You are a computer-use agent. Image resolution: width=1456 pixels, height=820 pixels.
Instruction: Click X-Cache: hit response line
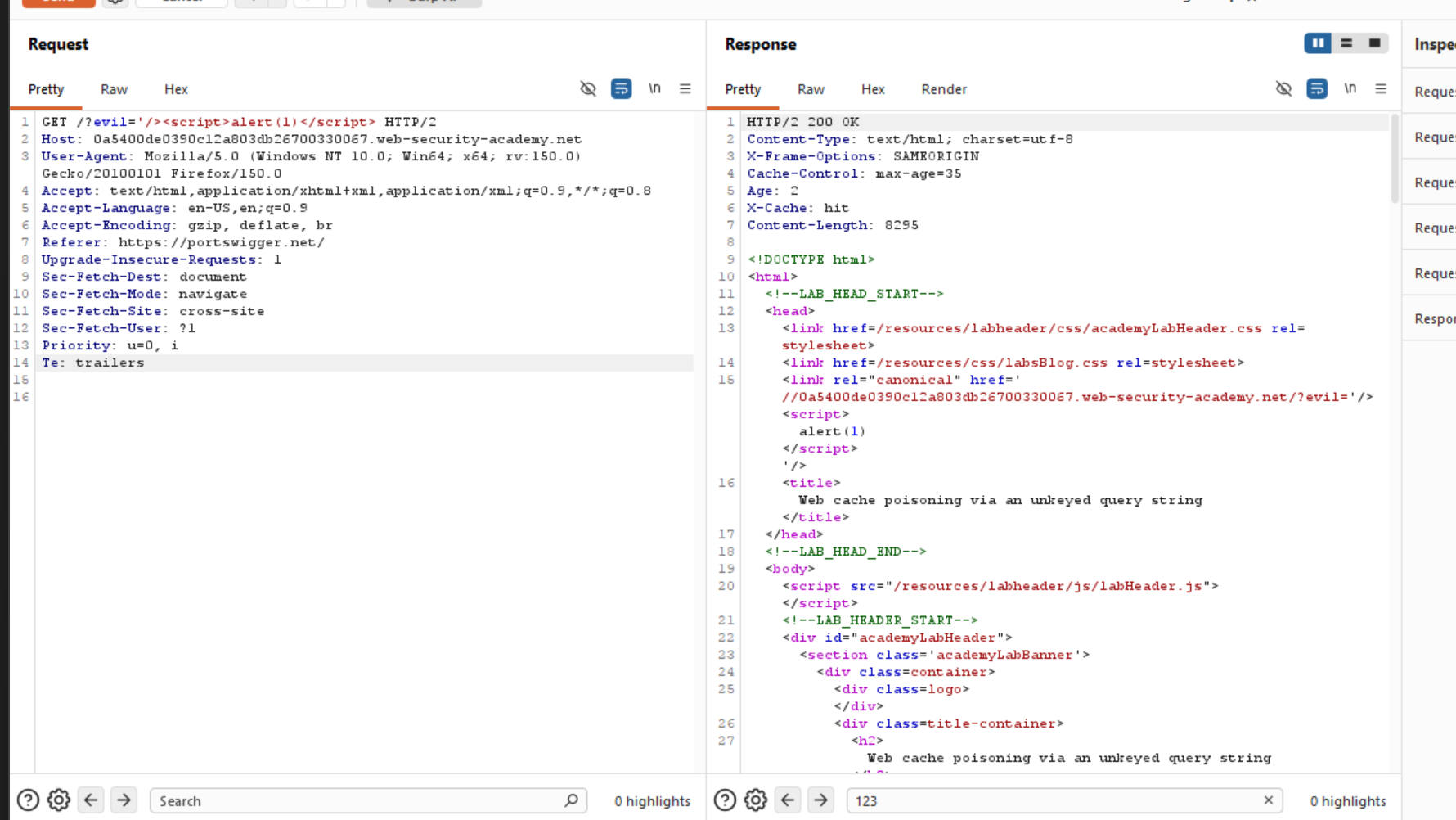coord(798,208)
